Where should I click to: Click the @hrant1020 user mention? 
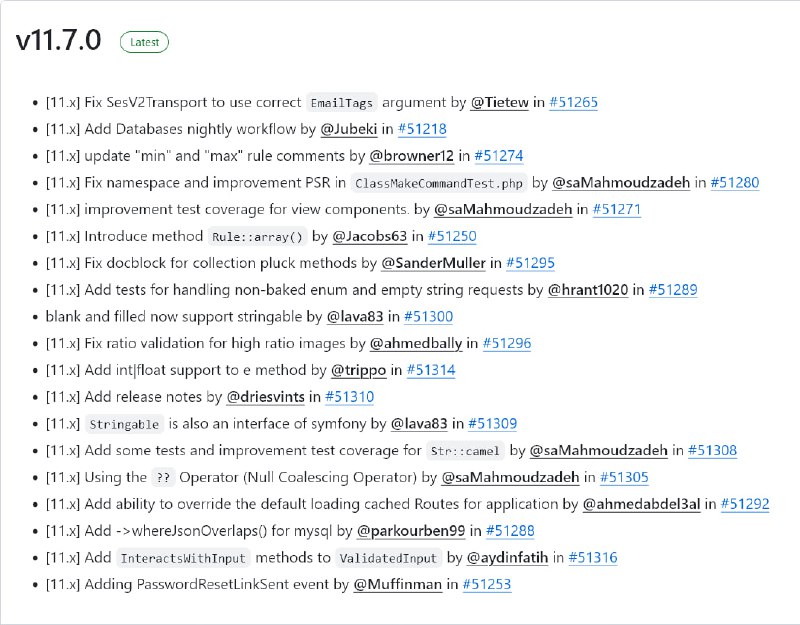point(588,290)
